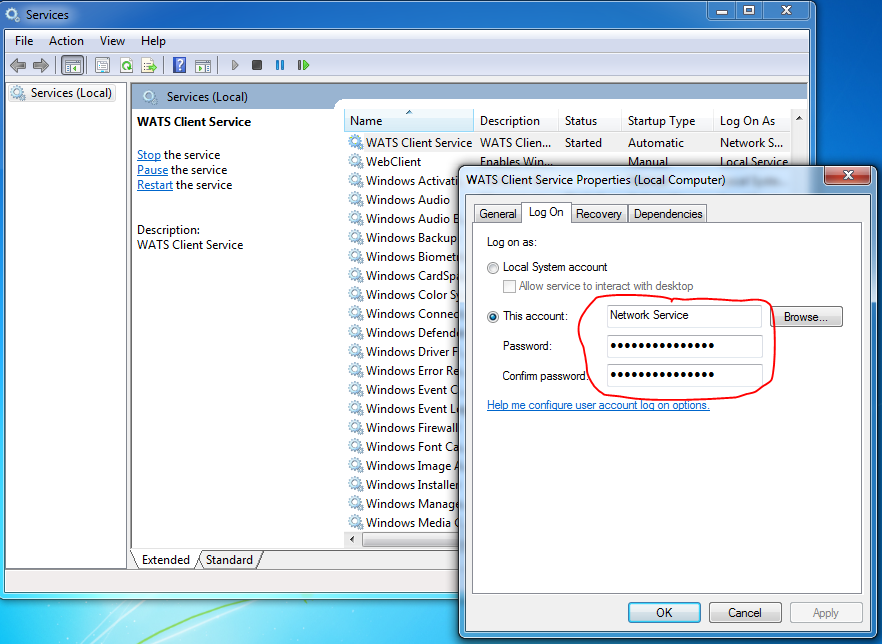Screen dimensions: 882x644
Task: Select the This account radio button
Action: [493, 317]
